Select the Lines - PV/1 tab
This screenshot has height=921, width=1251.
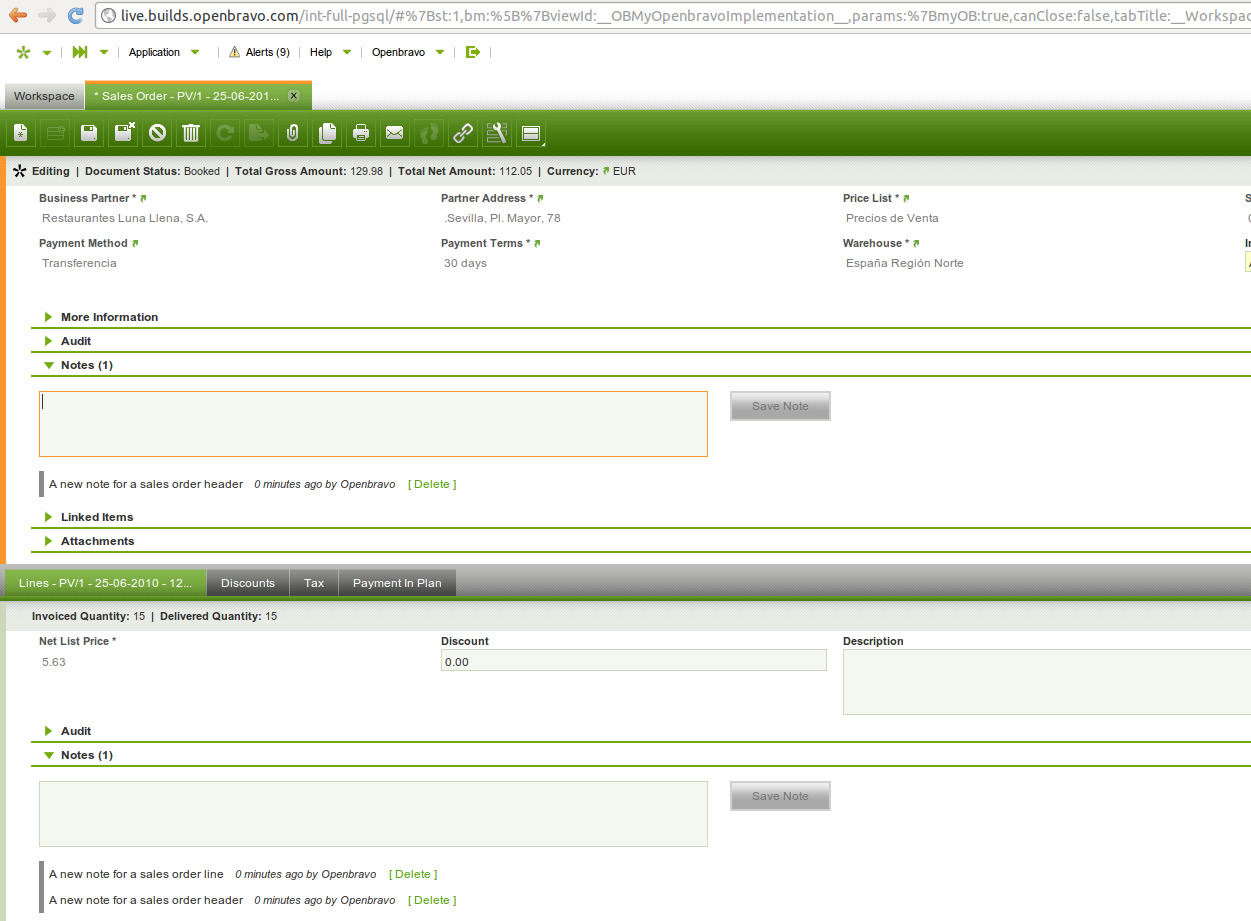(x=106, y=583)
